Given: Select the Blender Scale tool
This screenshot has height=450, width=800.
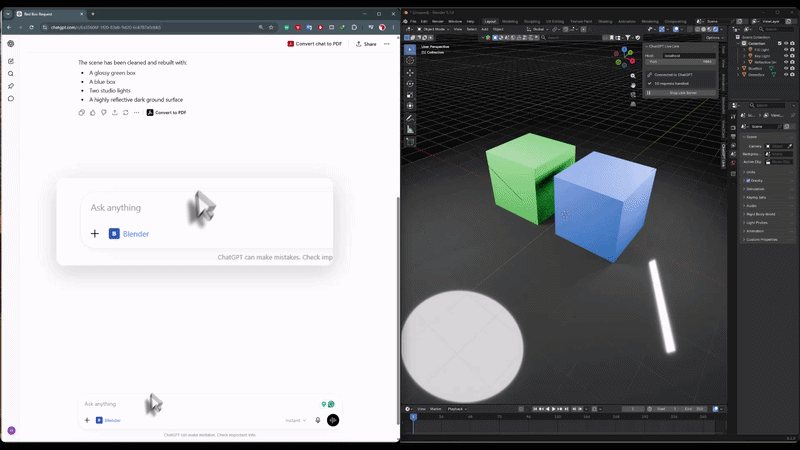Looking at the screenshot, I should click(x=410, y=95).
